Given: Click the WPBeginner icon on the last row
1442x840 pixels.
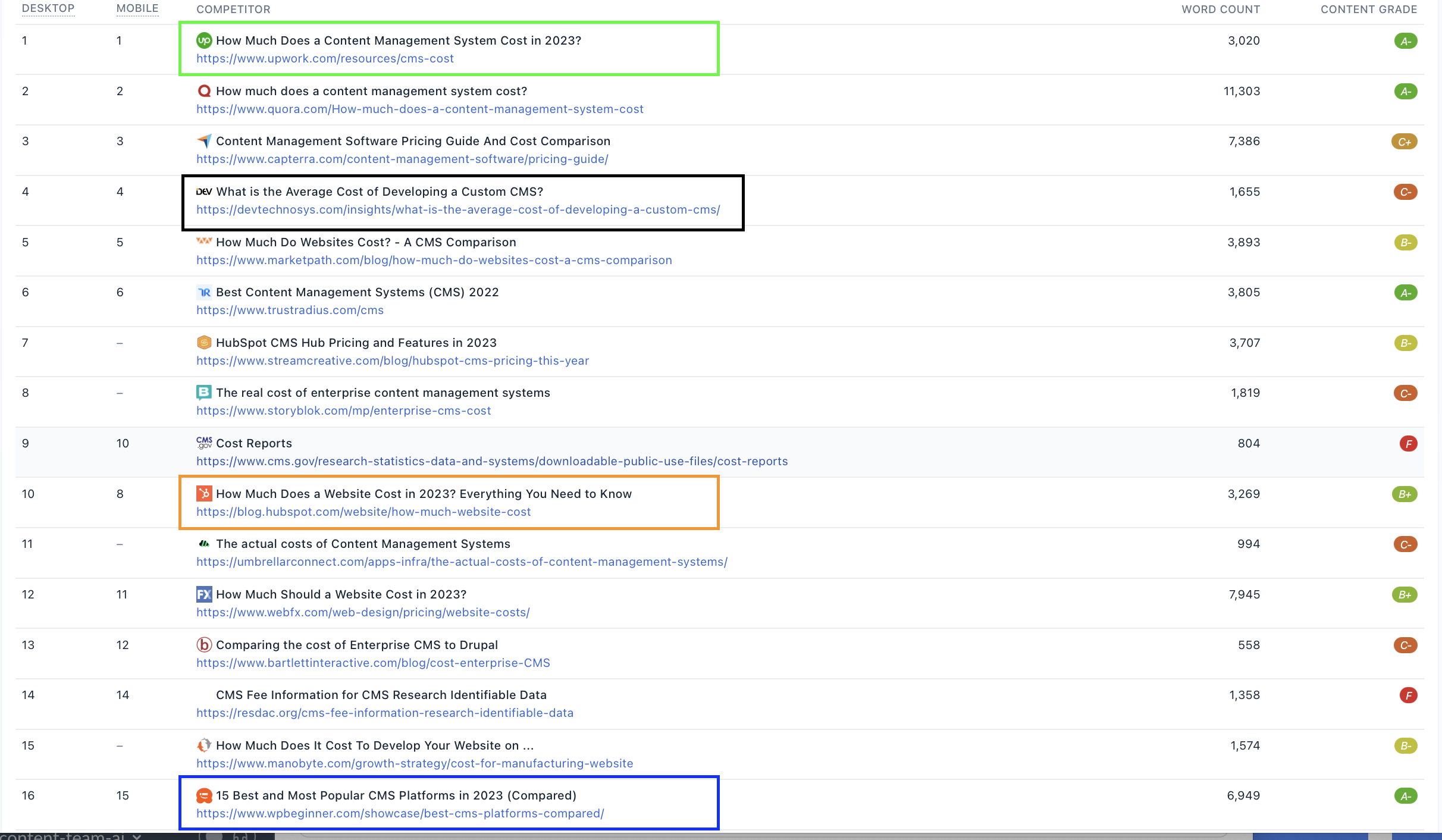Looking at the screenshot, I should click(x=204, y=795).
